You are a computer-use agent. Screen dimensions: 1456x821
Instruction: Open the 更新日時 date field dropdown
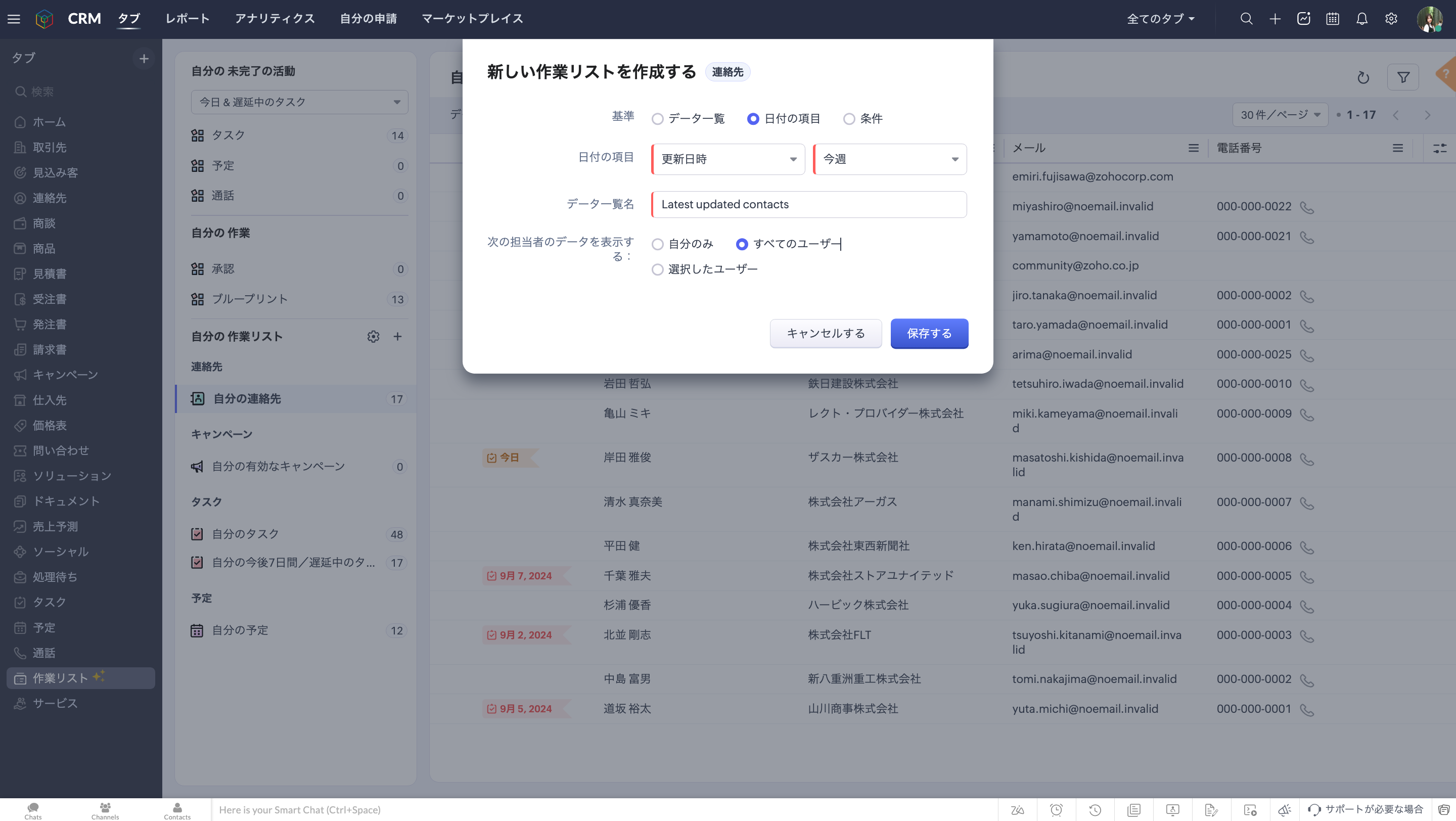(x=728, y=159)
